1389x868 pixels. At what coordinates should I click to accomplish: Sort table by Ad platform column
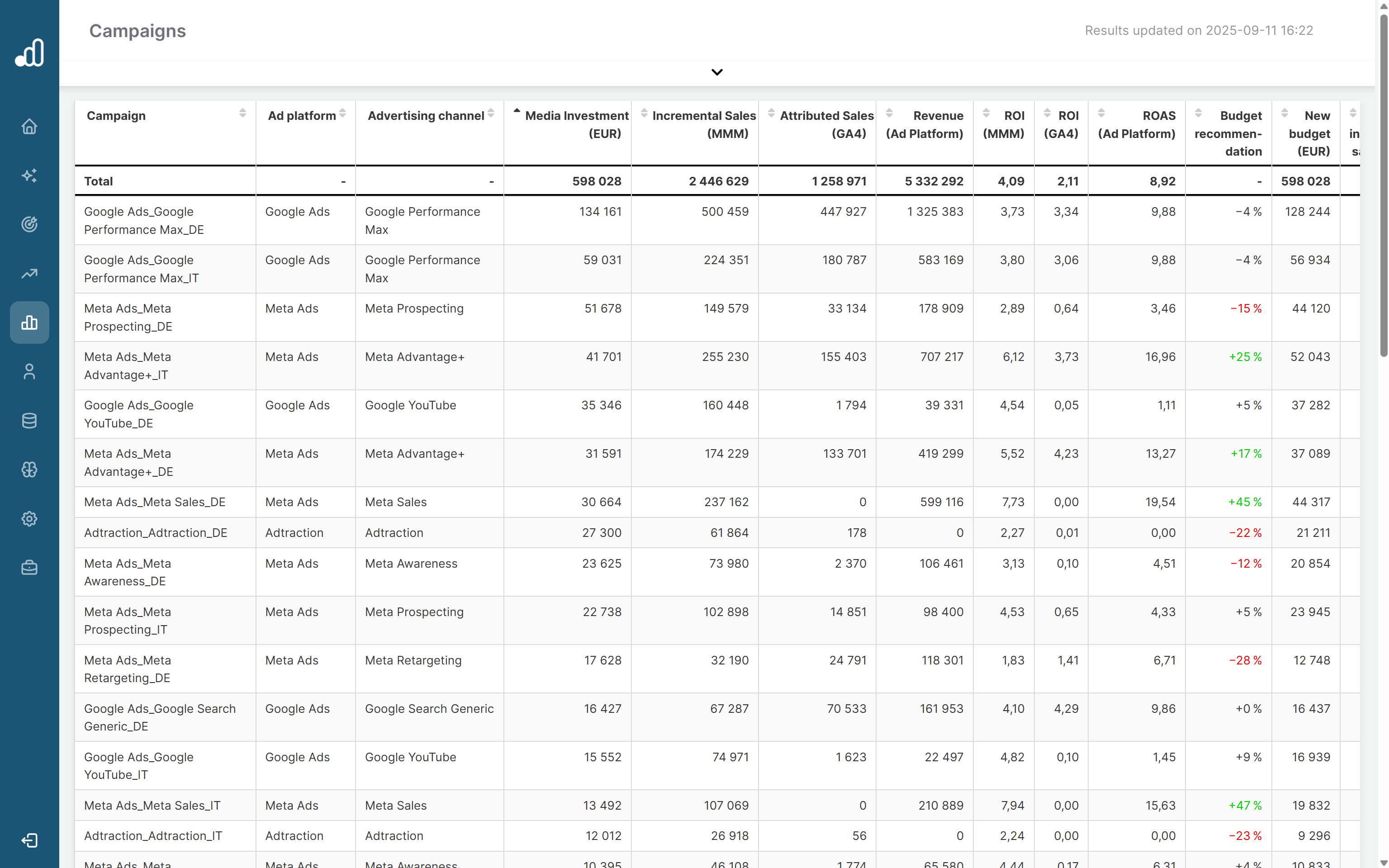click(x=343, y=113)
